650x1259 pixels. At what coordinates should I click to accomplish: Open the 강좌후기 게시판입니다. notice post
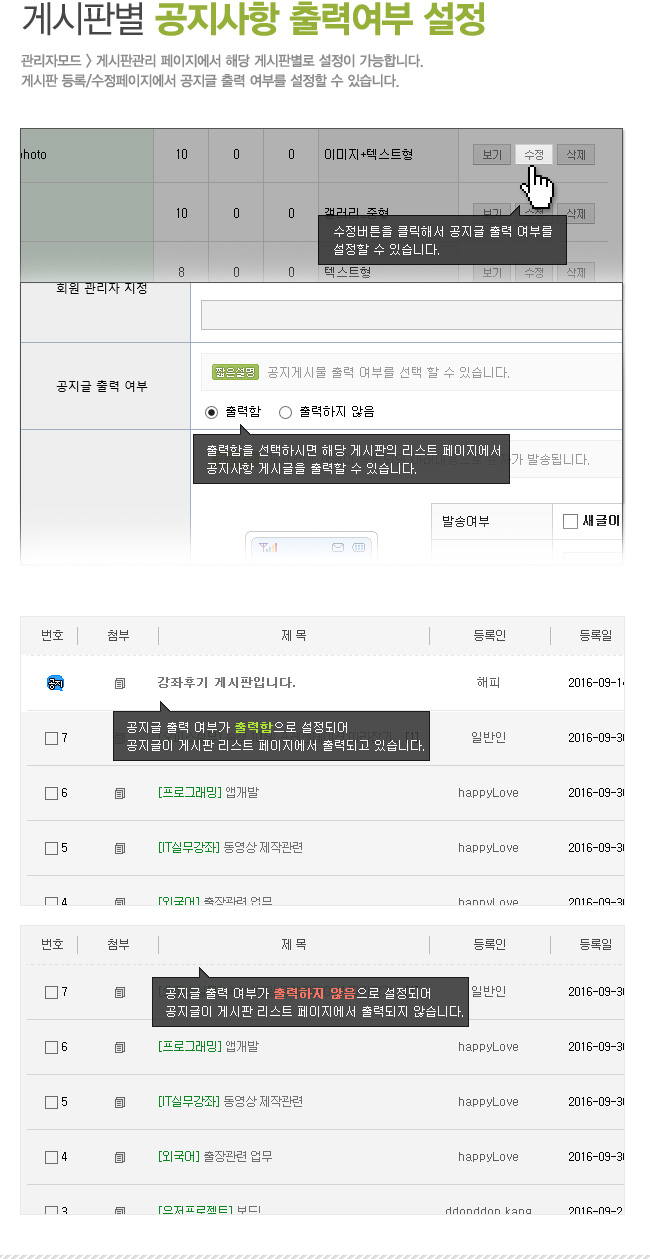point(226,683)
